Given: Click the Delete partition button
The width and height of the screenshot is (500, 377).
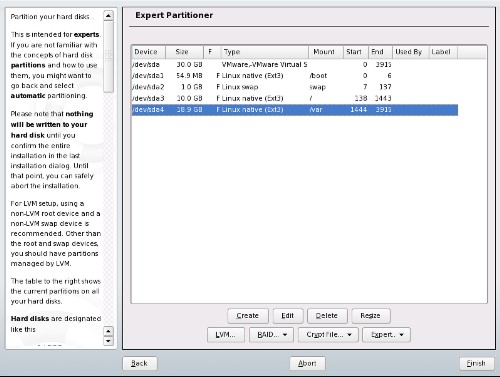Looking at the screenshot, I should click(x=327, y=316).
